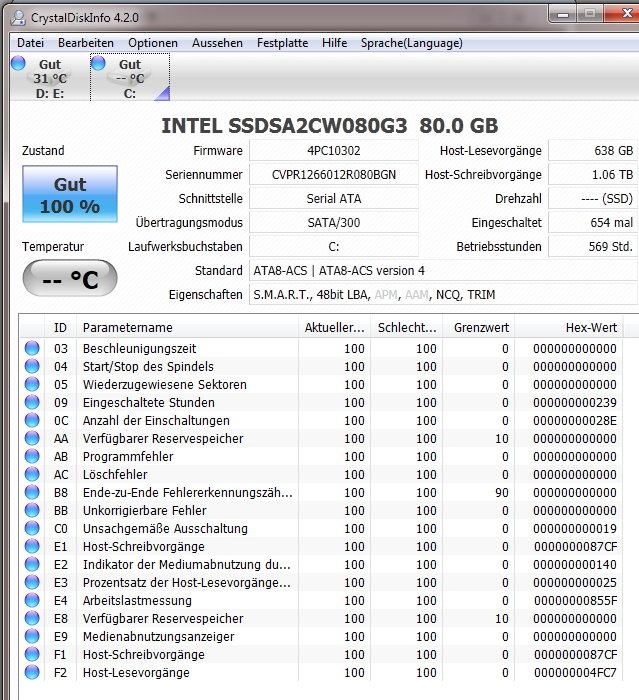Click the Standard value ATA8-ACS version 4
The image size is (639, 700).
pyautogui.click(x=443, y=271)
